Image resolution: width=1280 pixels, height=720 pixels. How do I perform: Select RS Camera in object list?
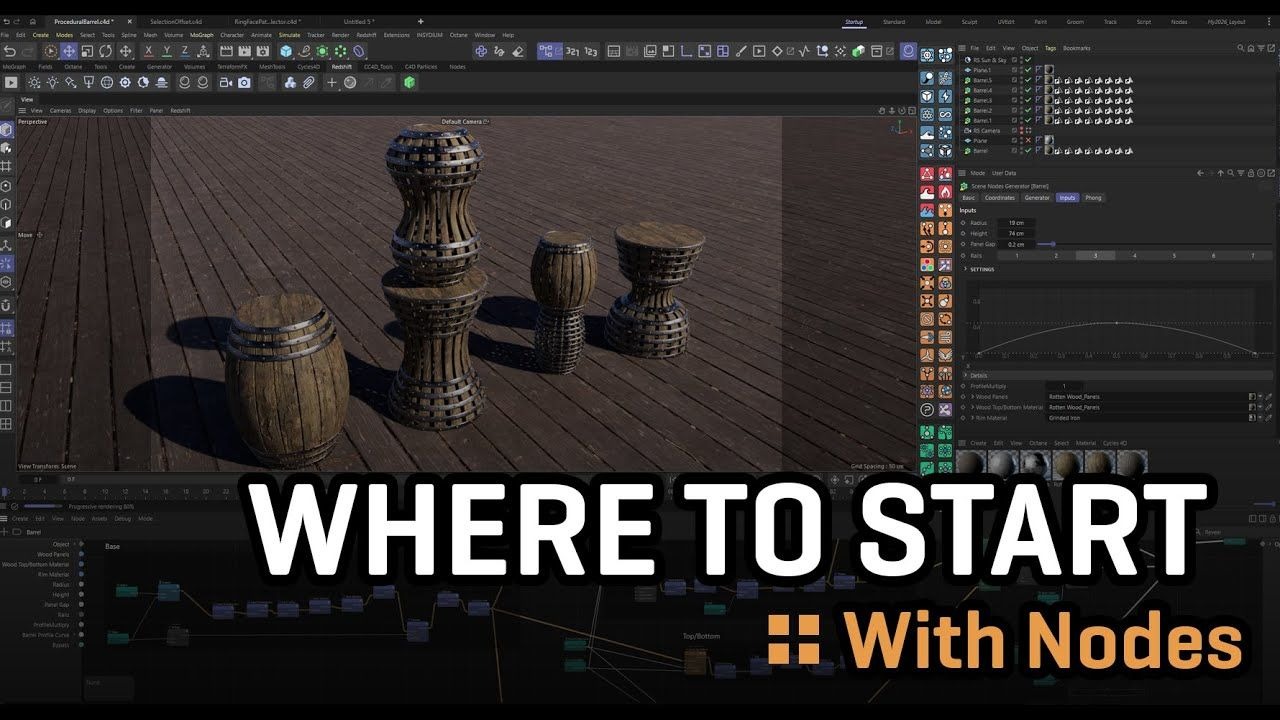986,130
